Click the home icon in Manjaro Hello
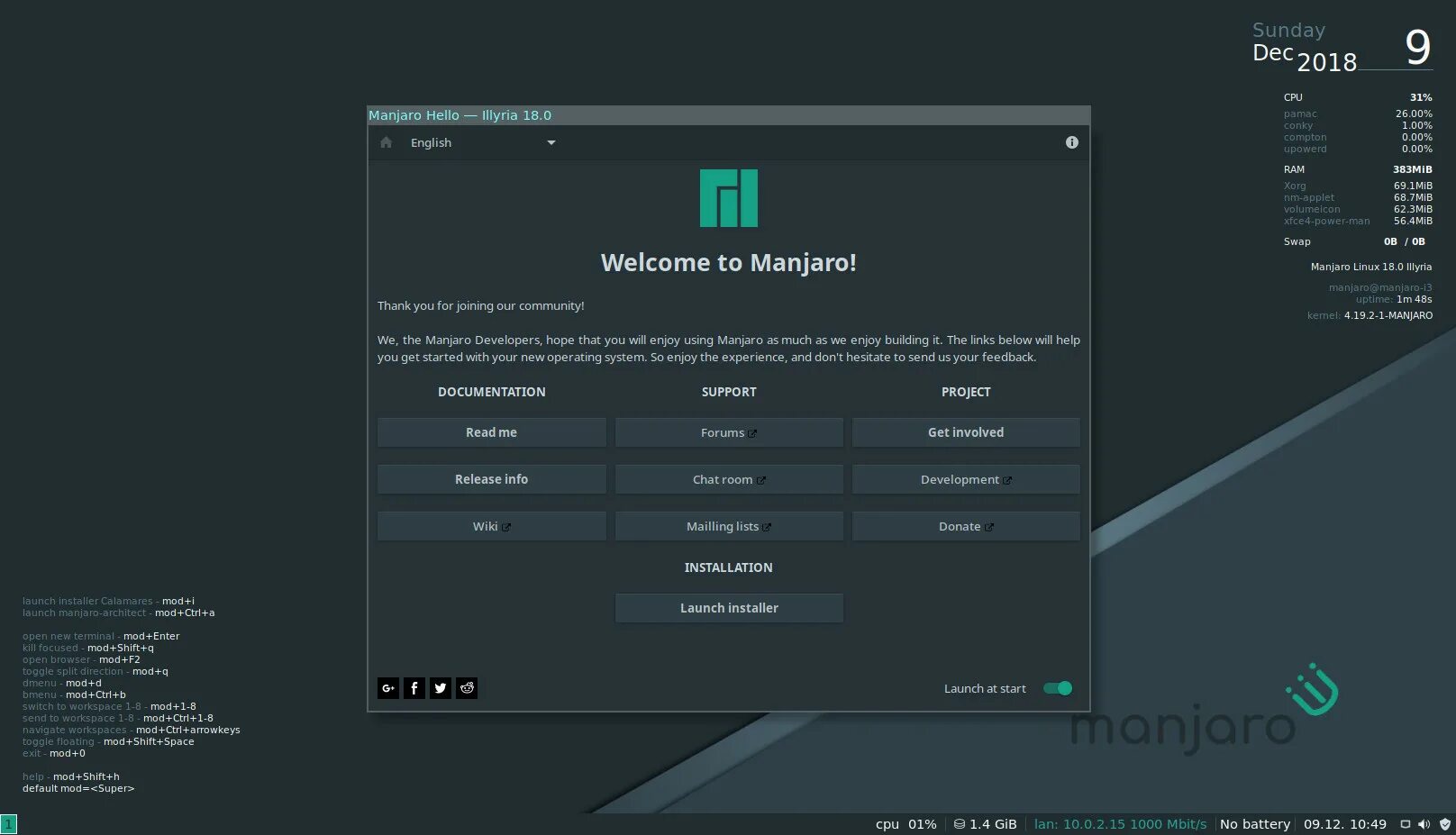Image resolution: width=1456 pixels, height=835 pixels. pyautogui.click(x=387, y=142)
